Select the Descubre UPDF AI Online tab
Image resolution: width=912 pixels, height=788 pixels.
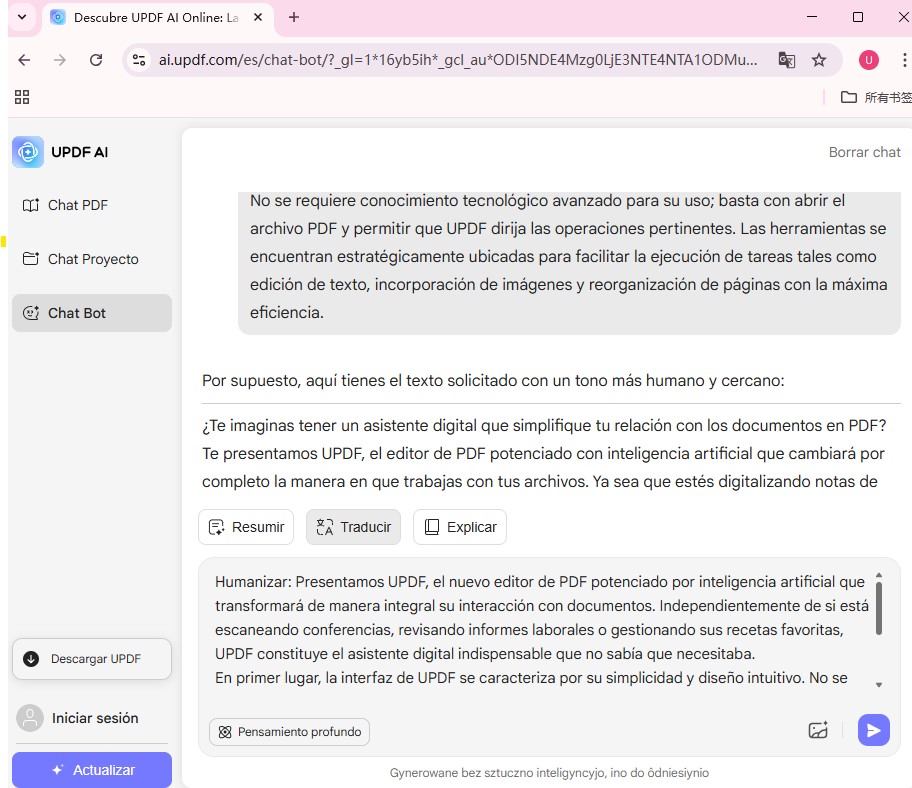pos(155,17)
